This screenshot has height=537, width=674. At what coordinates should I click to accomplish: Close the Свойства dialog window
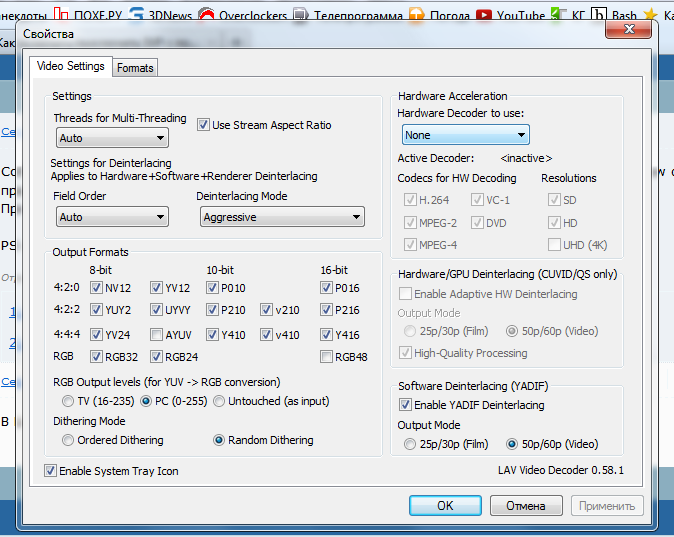point(630,33)
